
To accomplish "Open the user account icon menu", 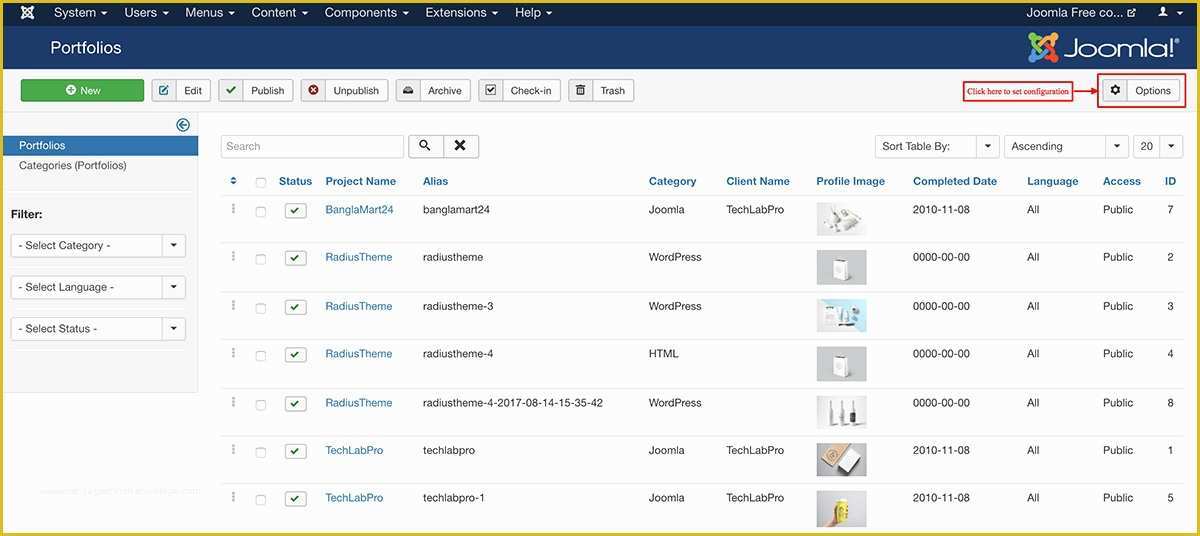I will click(1168, 13).
